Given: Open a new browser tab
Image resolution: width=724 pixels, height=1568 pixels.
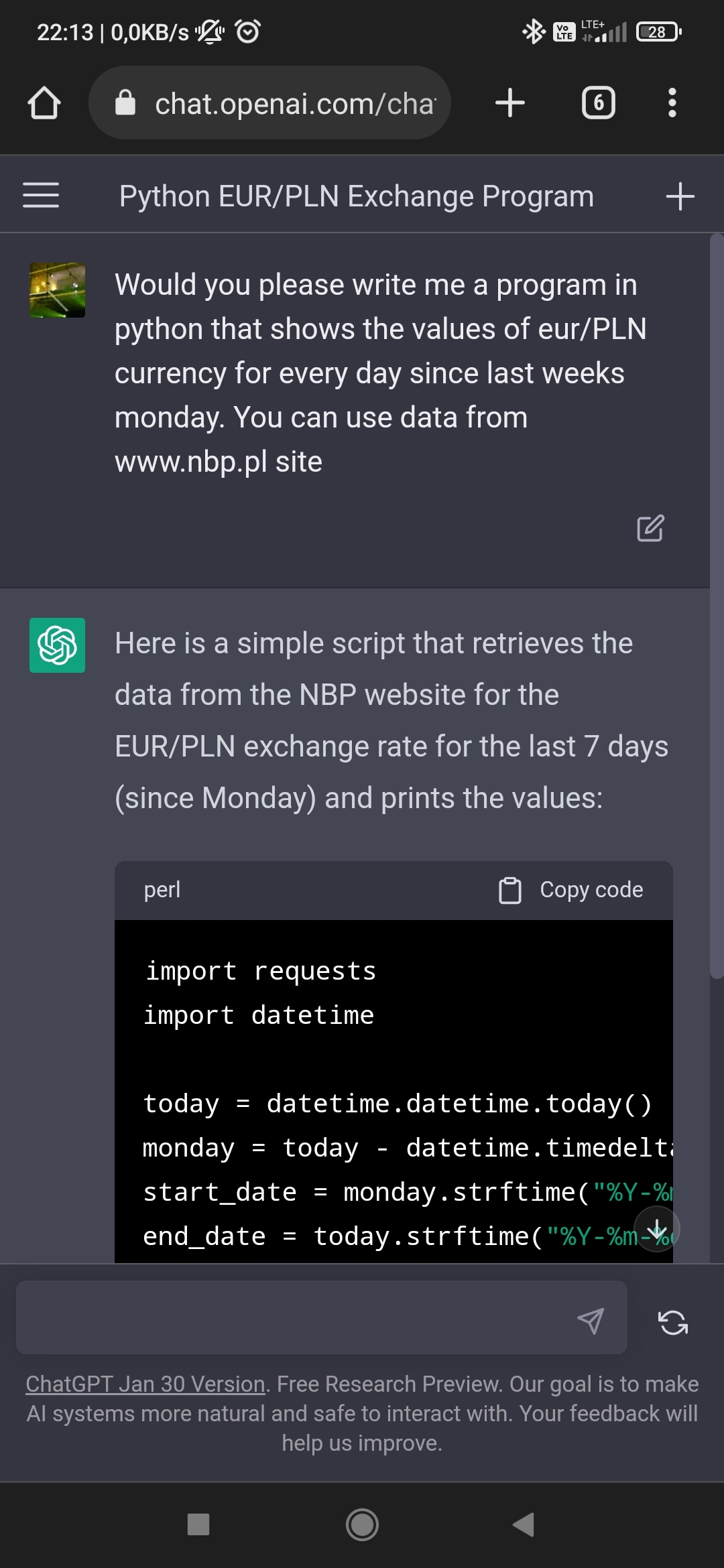Looking at the screenshot, I should click(510, 103).
